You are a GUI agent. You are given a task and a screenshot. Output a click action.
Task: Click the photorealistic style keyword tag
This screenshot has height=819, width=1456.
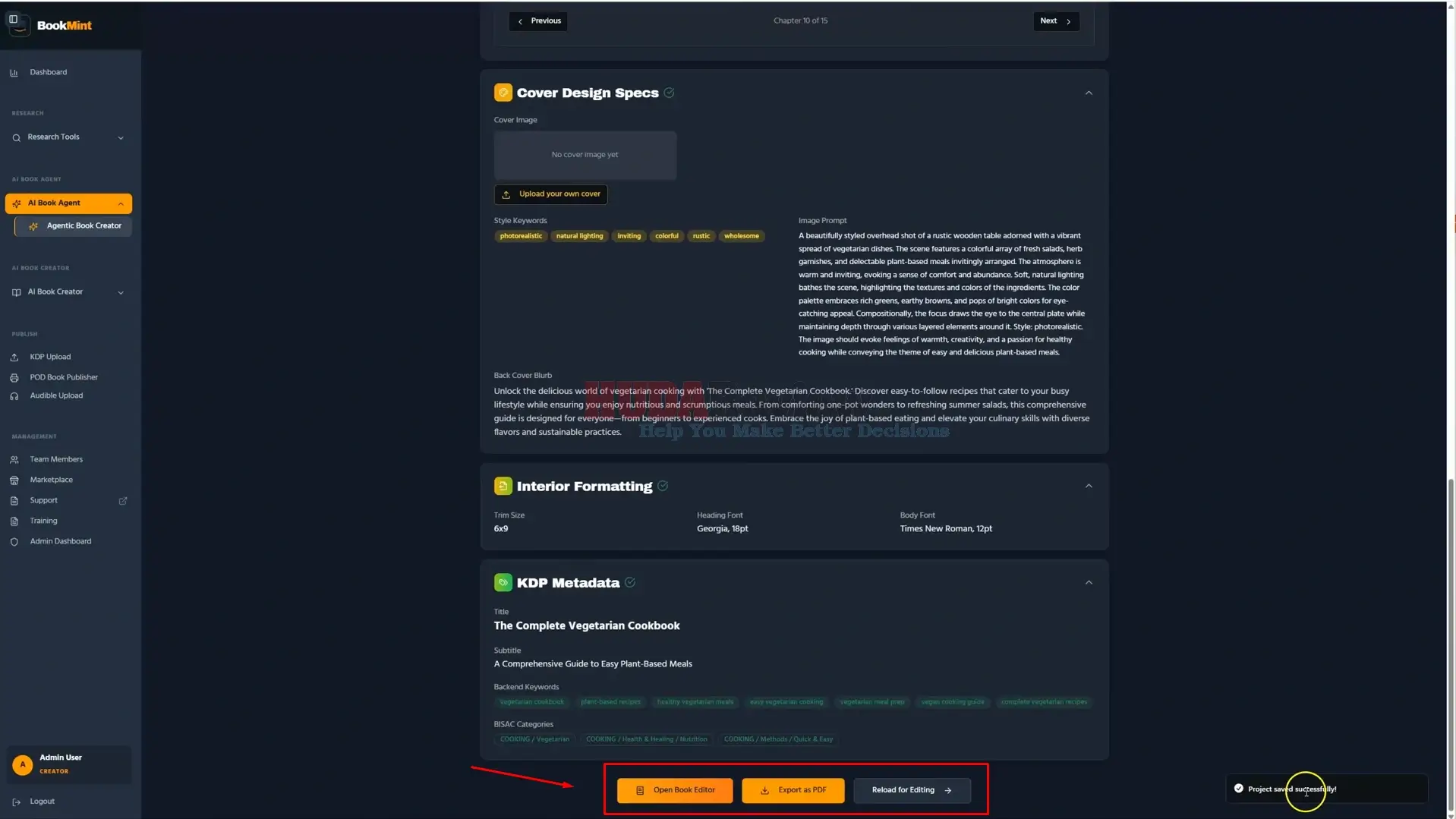521,236
